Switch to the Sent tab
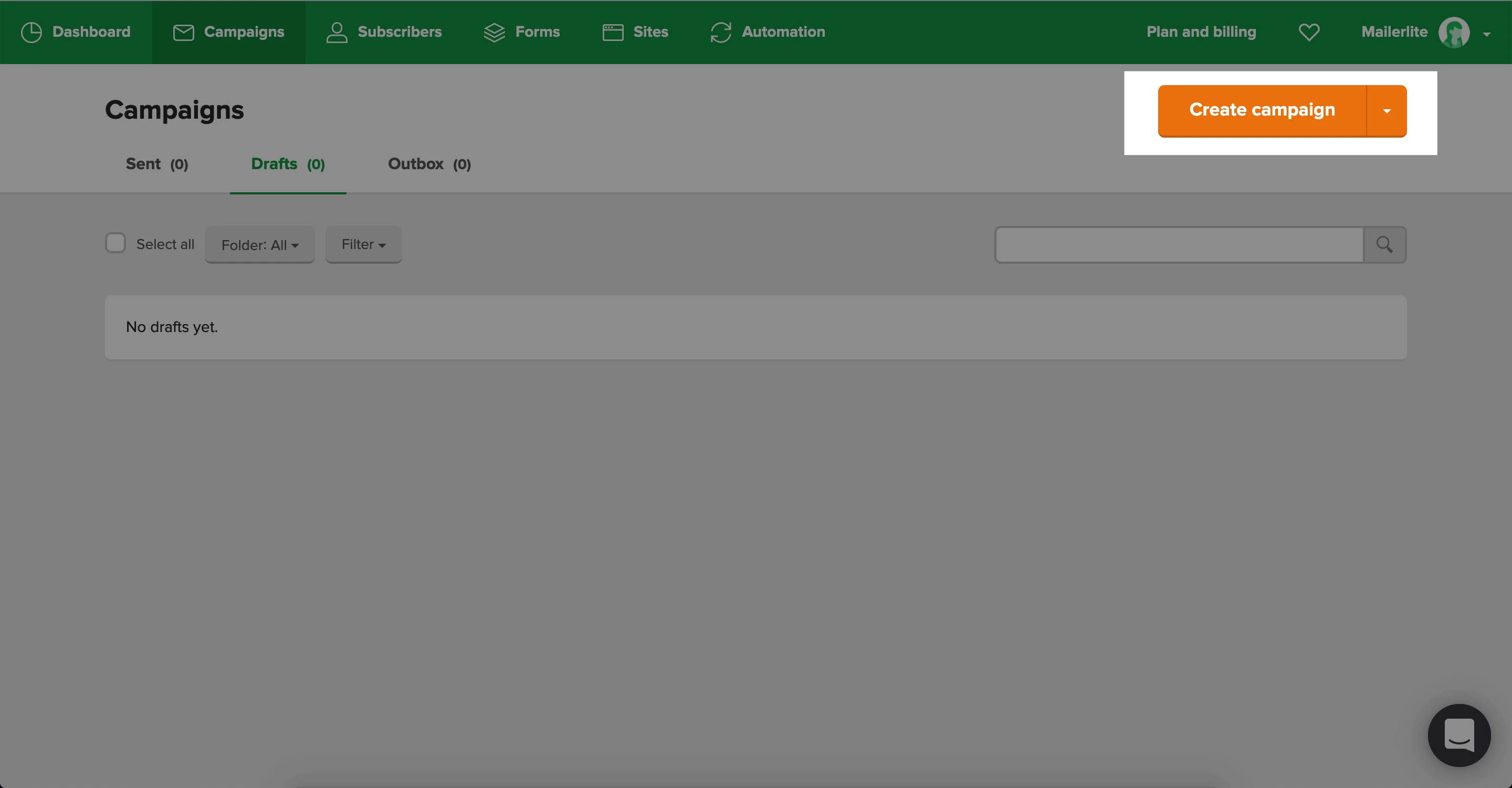 (157, 164)
